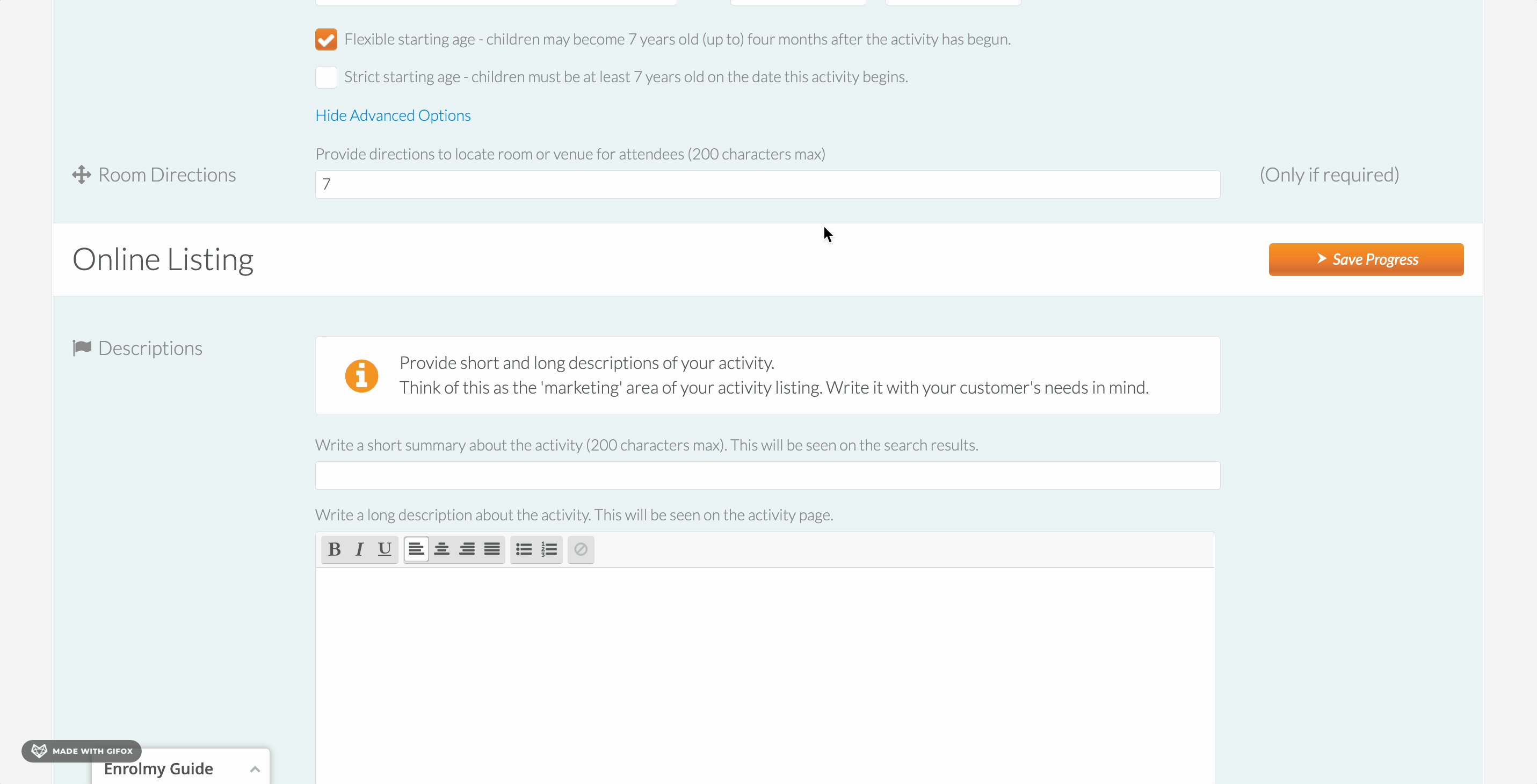Image resolution: width=1537 pixels, height=784 pixels.
Task: Insert a bulleted list
Action: pos(523,549)
